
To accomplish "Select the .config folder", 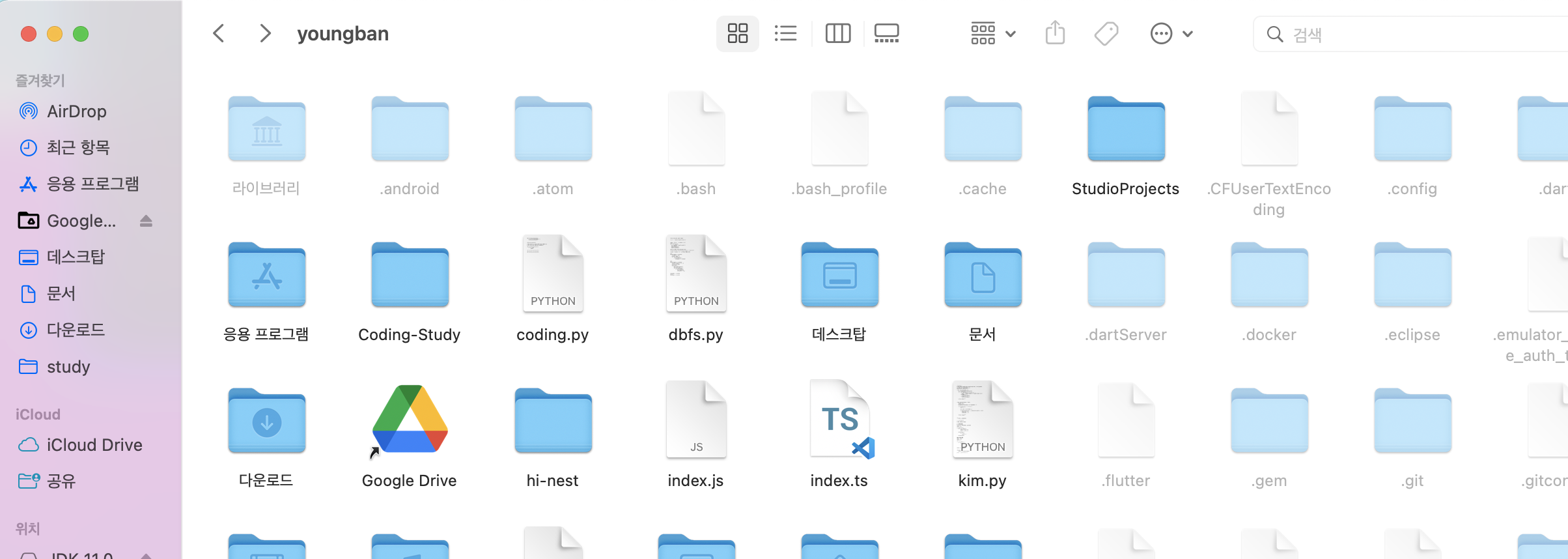I will click(x=1413, y=129).
